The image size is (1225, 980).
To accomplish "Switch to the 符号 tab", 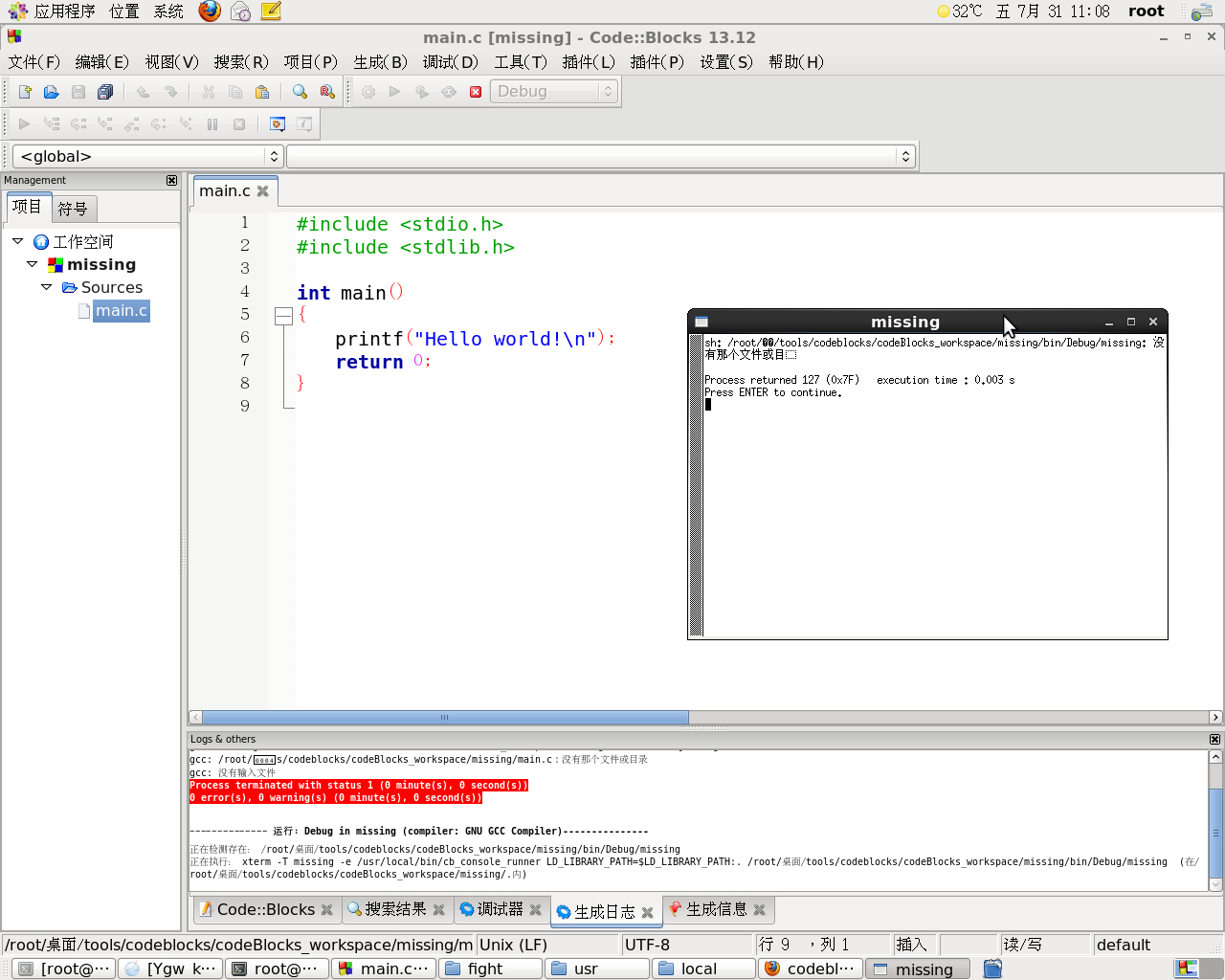I will pos(73,208).
